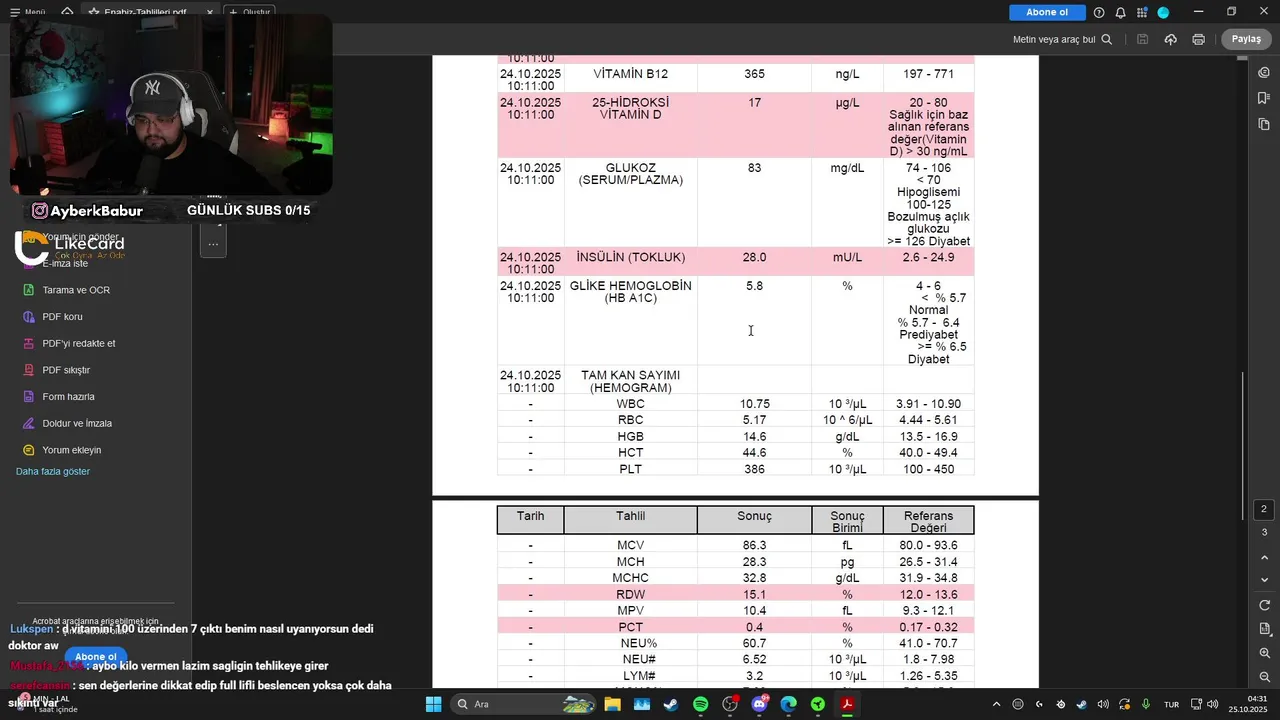The width and height of the screenshot is (1280, 720).
Task: Expand tools list with Daha fazla göster
Action: pyautogui.click(x=53, y=471)
